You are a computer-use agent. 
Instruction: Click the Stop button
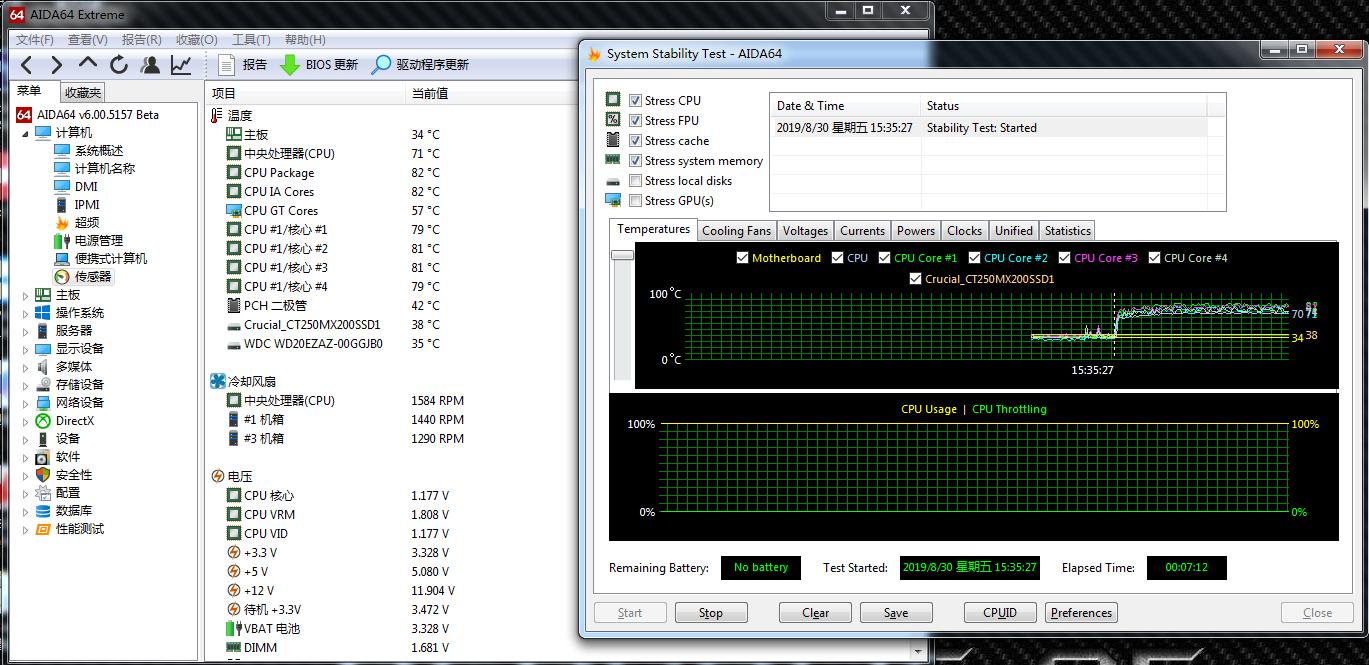(x=710, y=613)
